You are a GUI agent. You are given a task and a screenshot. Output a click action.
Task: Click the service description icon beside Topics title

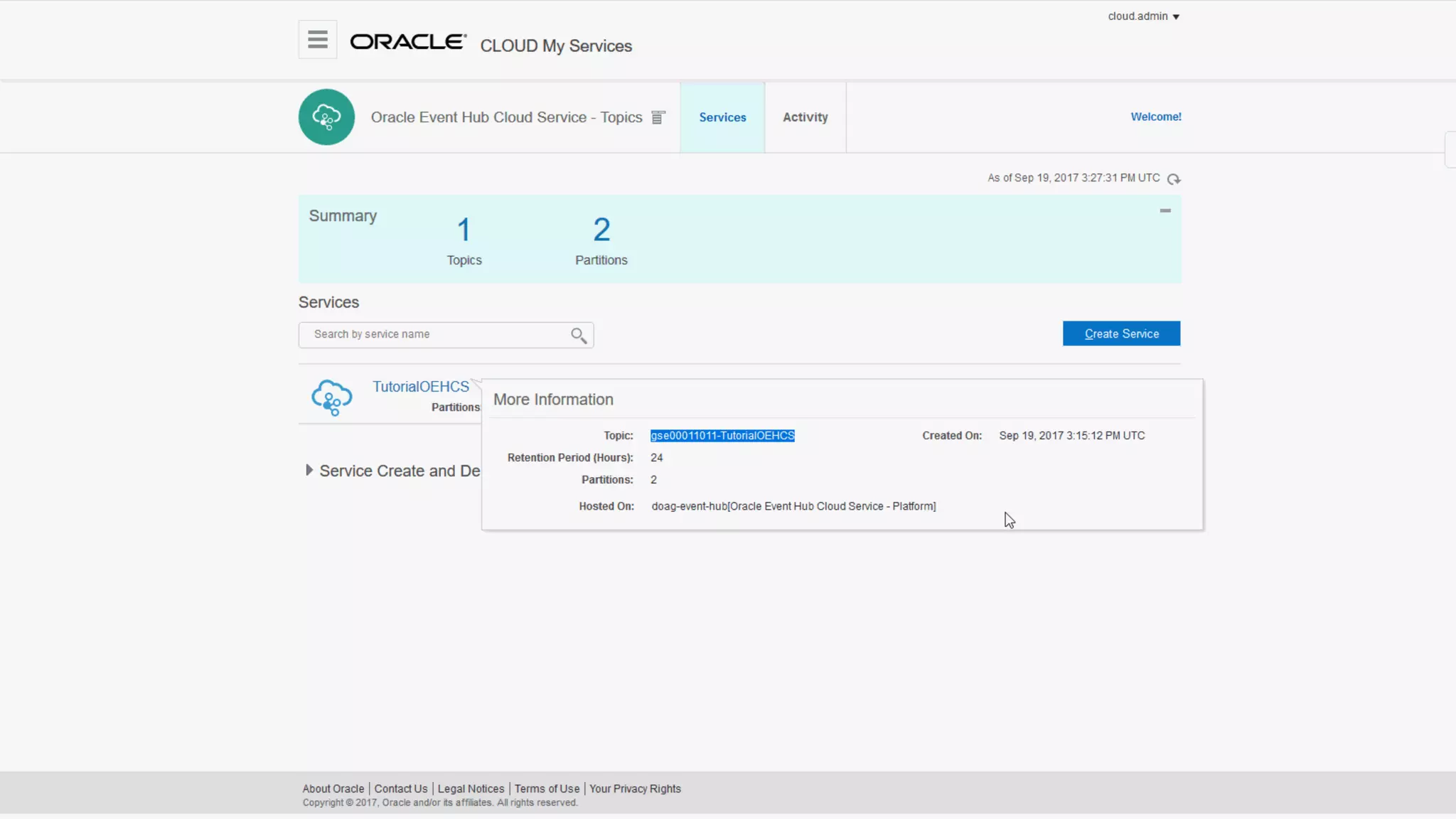click(x=658, y=117)
